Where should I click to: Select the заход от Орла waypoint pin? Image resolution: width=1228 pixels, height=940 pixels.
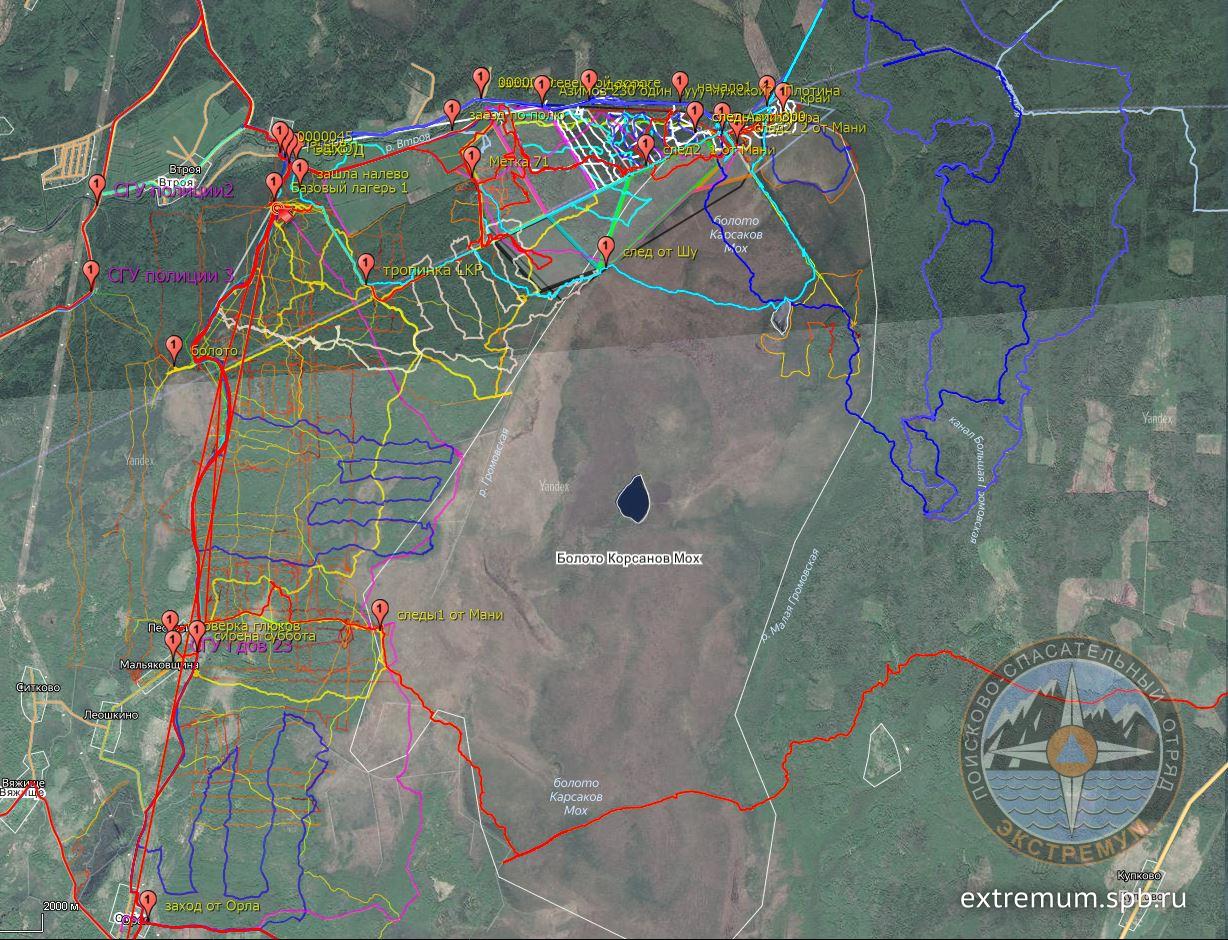point(147,904)
